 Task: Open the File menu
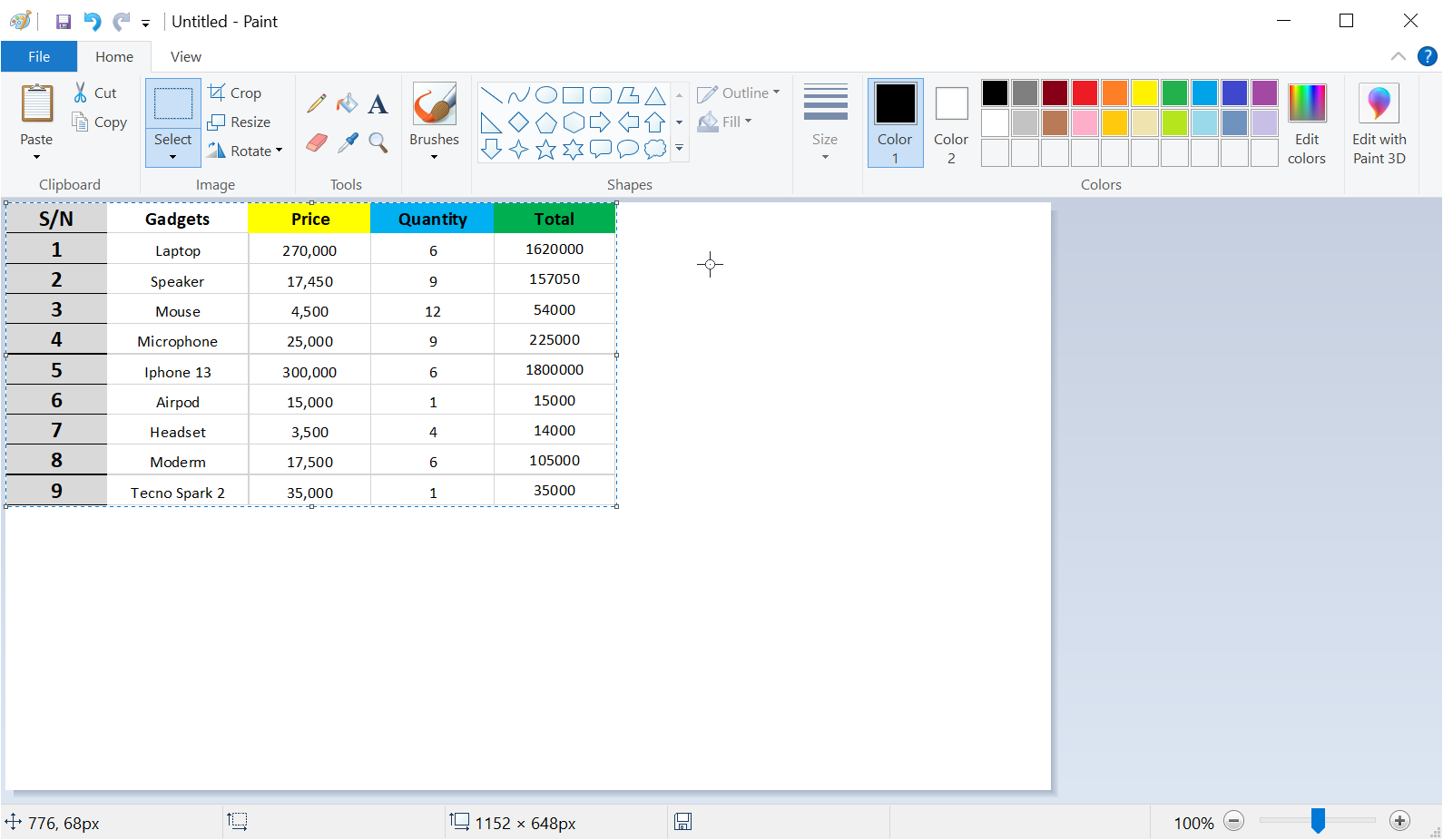coord(39,56)
